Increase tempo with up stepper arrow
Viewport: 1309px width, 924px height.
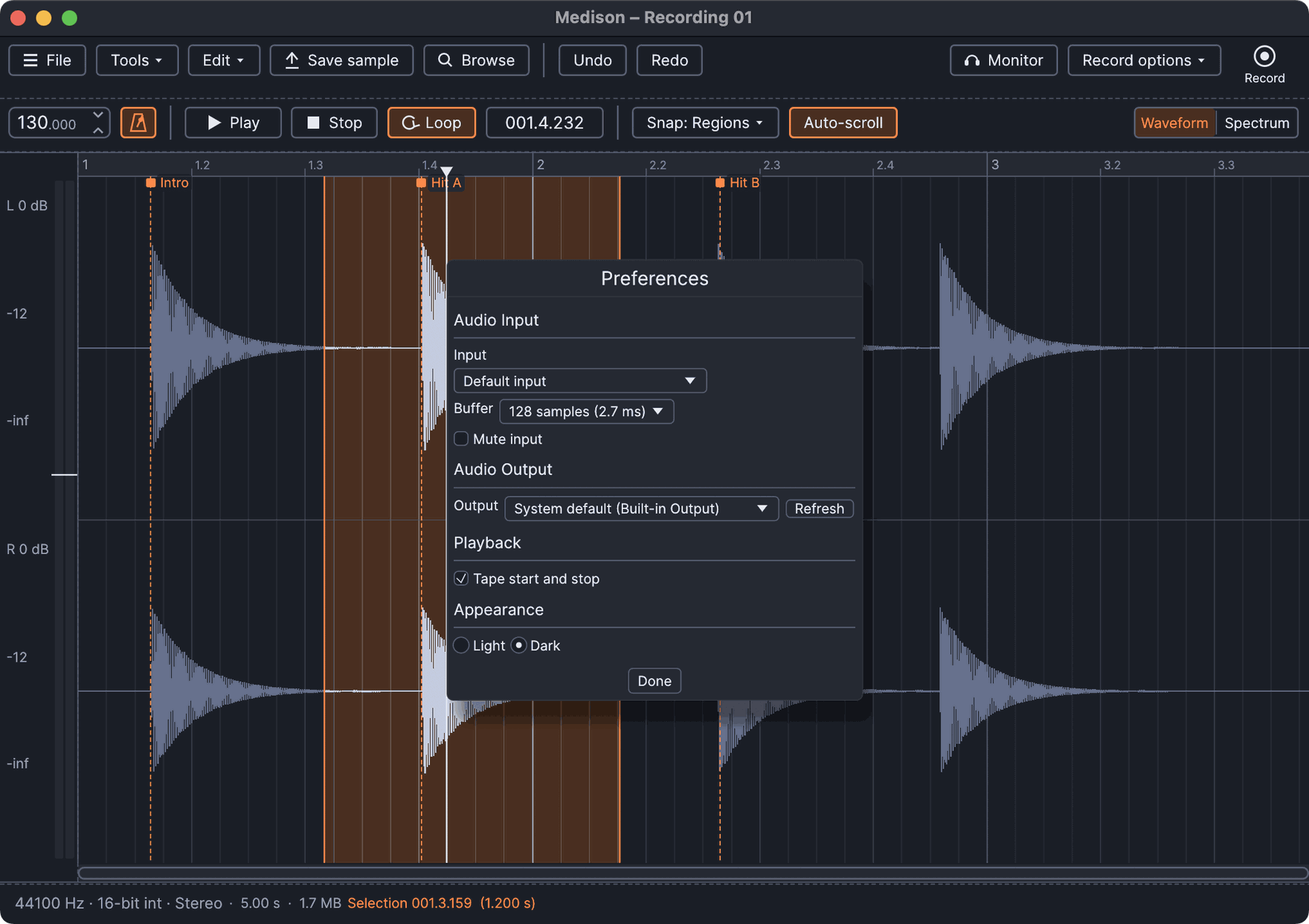point(98,130)
